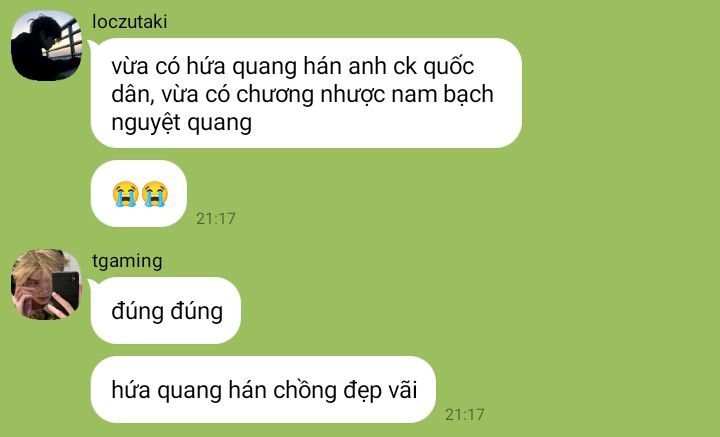
Task: Tap the tgaming username label
Action: pyautogui.click(x=127, y=261)
